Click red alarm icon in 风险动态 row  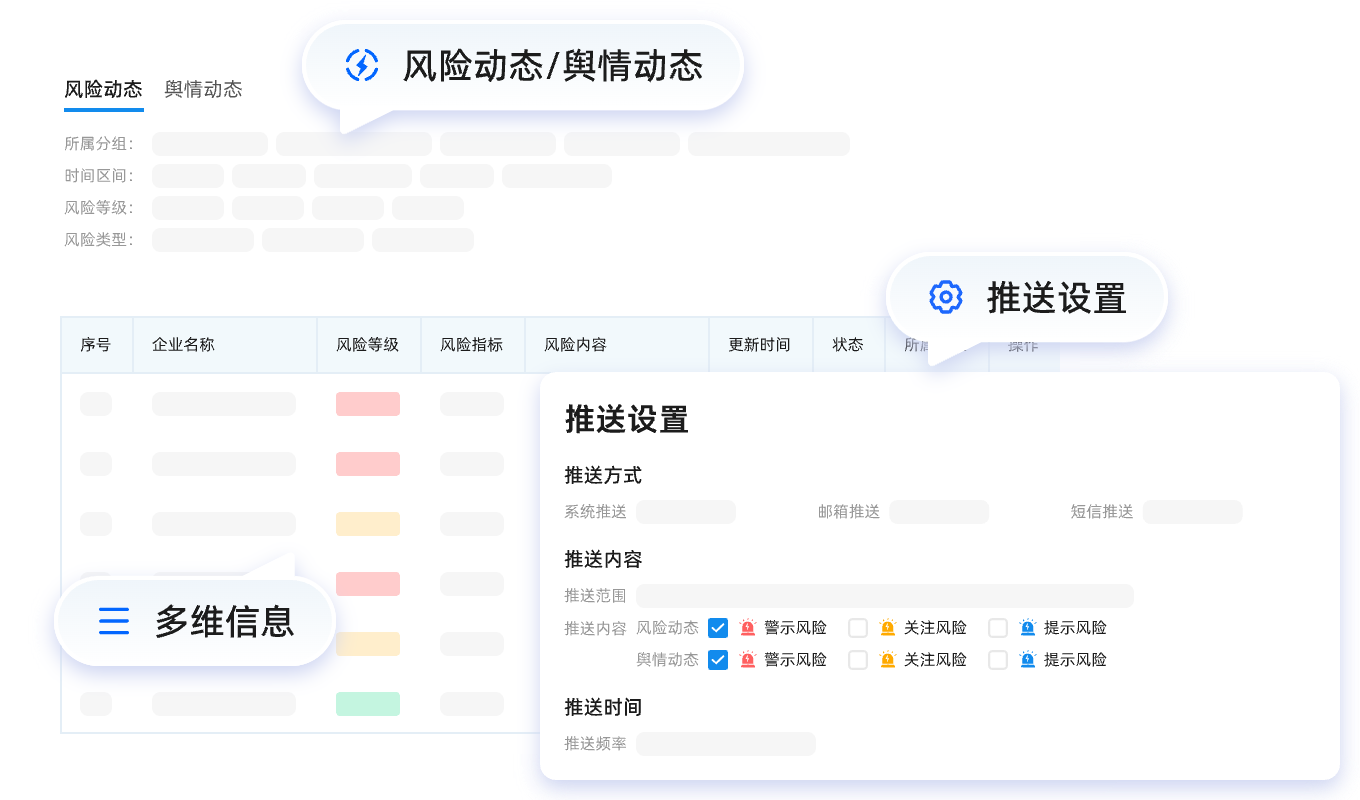click(748, 628)
